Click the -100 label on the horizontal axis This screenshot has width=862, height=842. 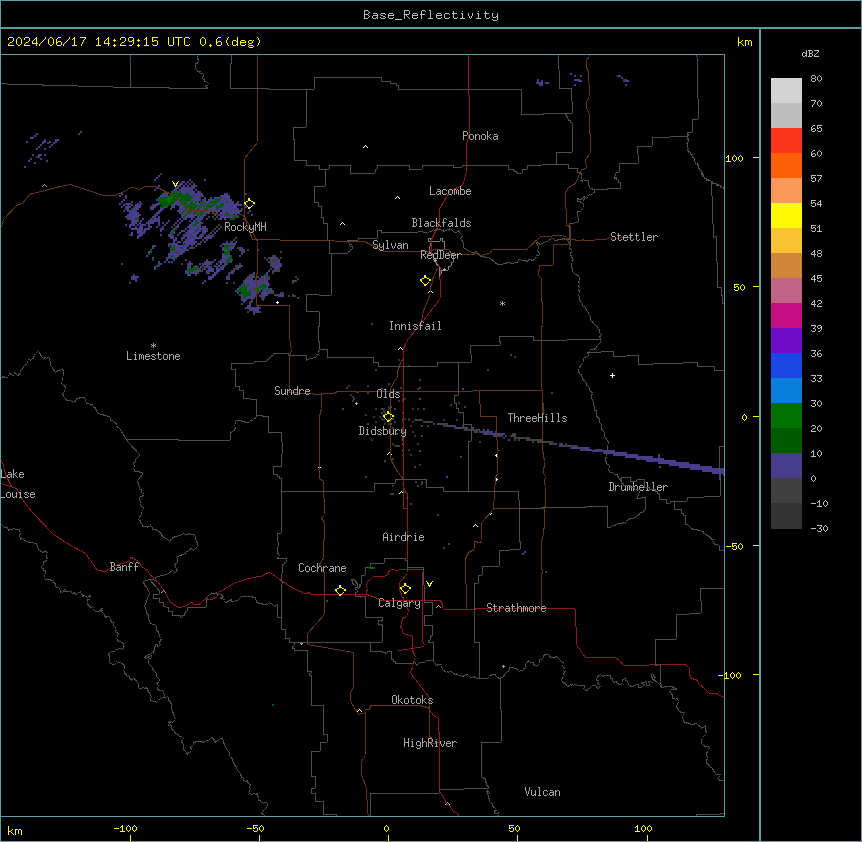125,828
